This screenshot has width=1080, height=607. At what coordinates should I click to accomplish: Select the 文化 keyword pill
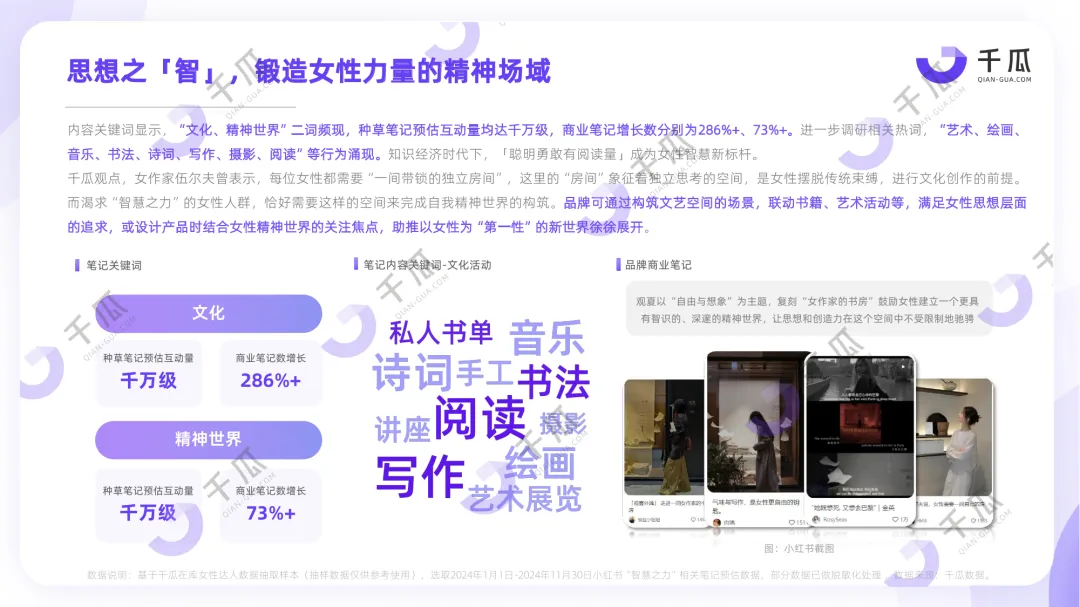point(208,313)
